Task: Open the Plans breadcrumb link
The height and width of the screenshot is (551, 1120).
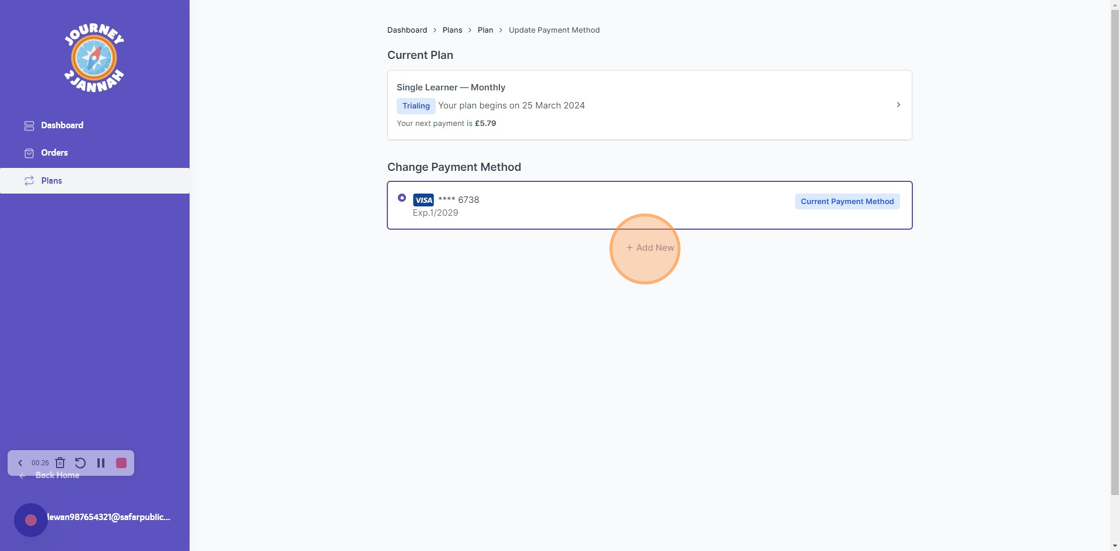Action: 452,30
